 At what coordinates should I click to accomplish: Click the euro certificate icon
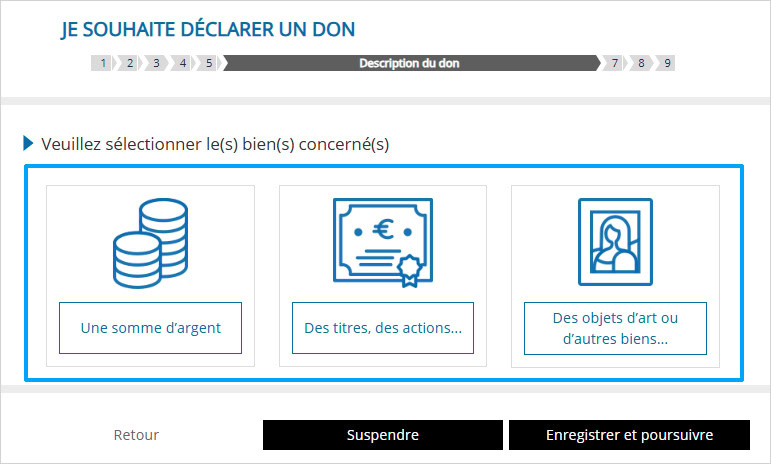coord(382,242)
